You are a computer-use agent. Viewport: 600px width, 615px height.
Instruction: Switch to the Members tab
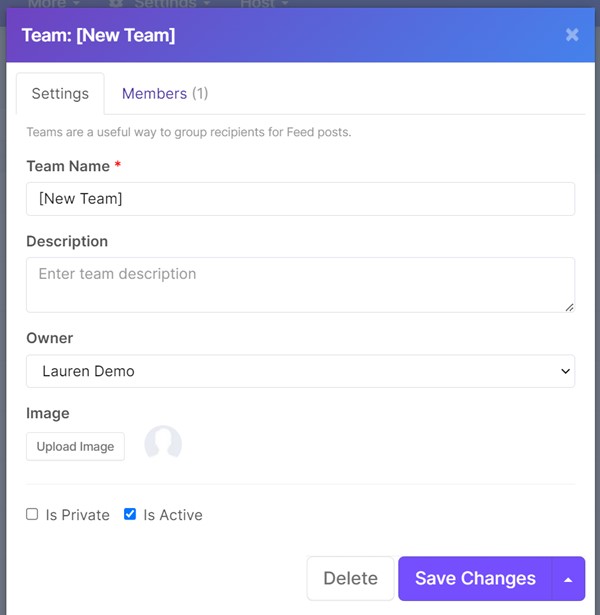click(164, 93)
